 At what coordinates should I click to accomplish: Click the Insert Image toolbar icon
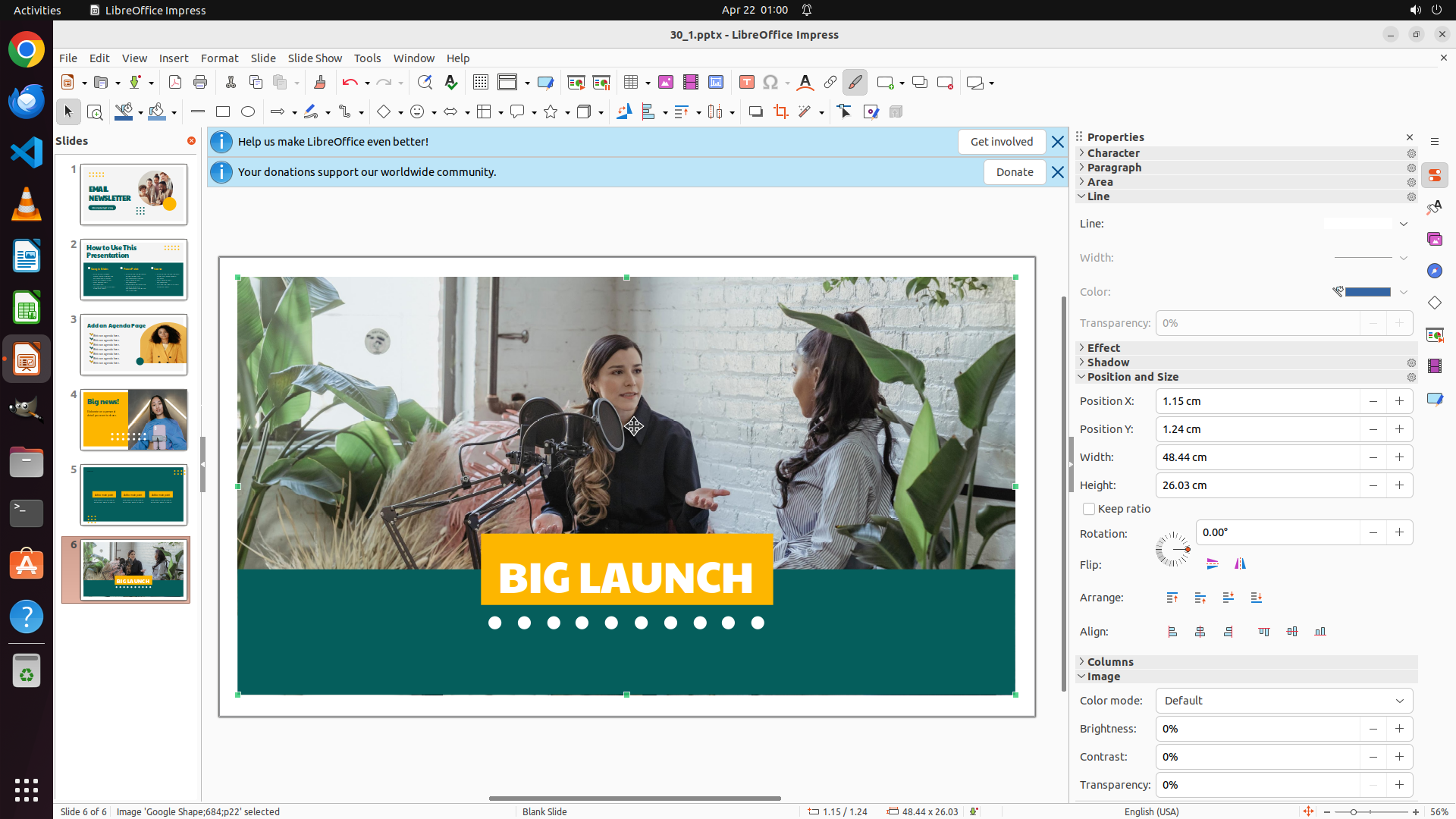[x=665, y=83]
